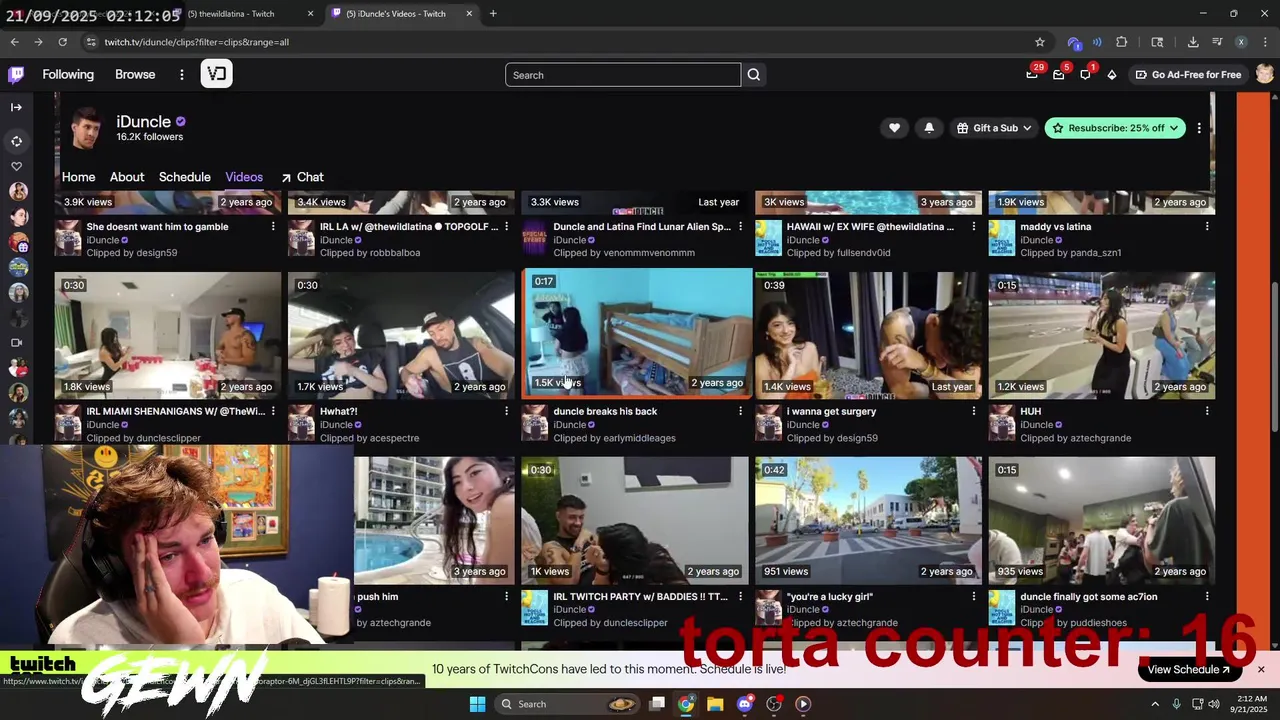The image size is (1280, 720).
Task: Toggle follow heart for iDuncle
Action: pyautogui.click(x=894, y=128)
